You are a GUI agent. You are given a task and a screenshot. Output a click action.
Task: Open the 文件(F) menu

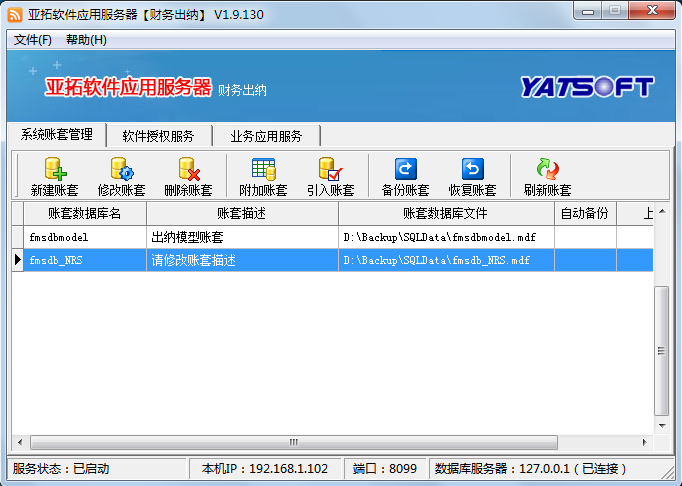click(33, 40)
